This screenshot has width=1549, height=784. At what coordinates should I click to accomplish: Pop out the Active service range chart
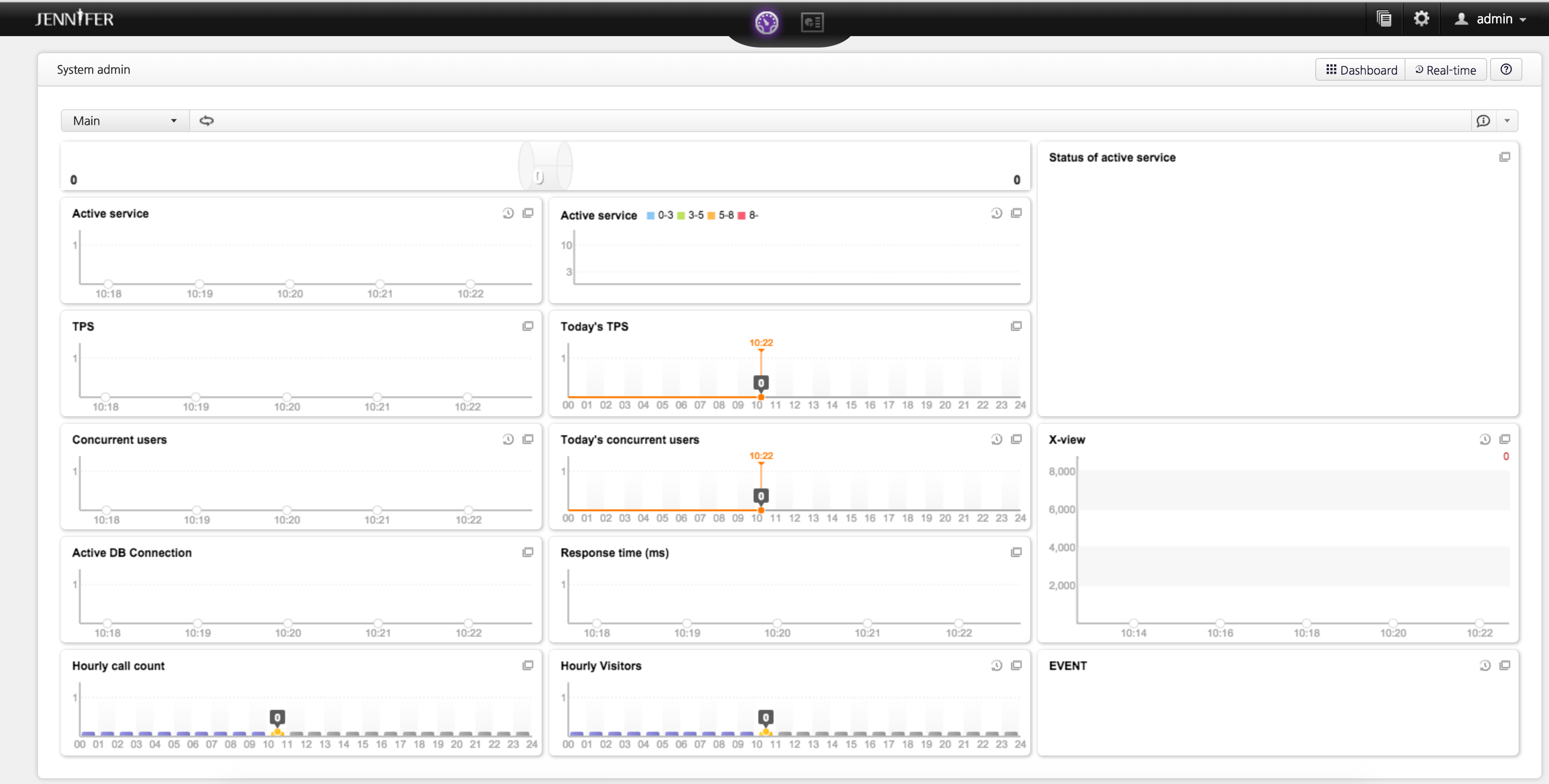point(1016,213)
